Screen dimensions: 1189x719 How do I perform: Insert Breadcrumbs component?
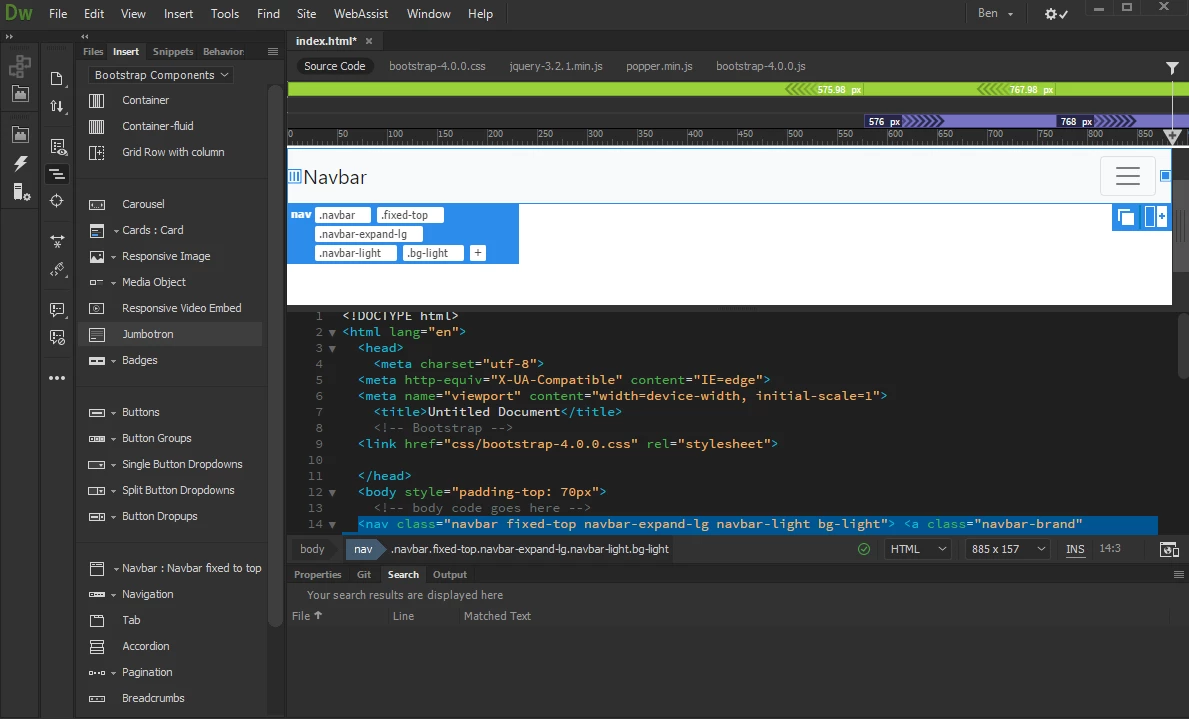[x=152, y=698]
